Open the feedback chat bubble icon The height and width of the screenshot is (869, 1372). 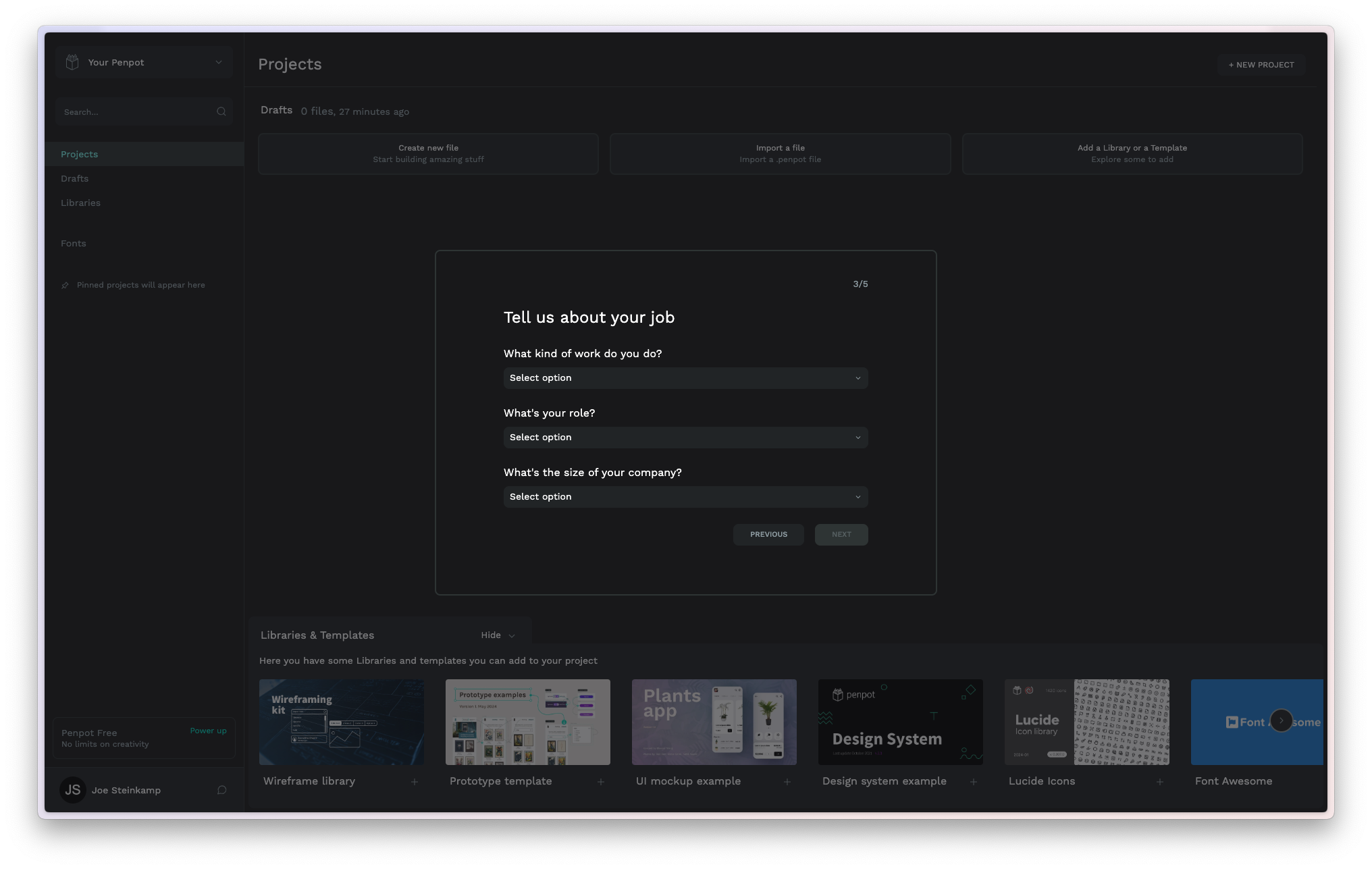221,790
